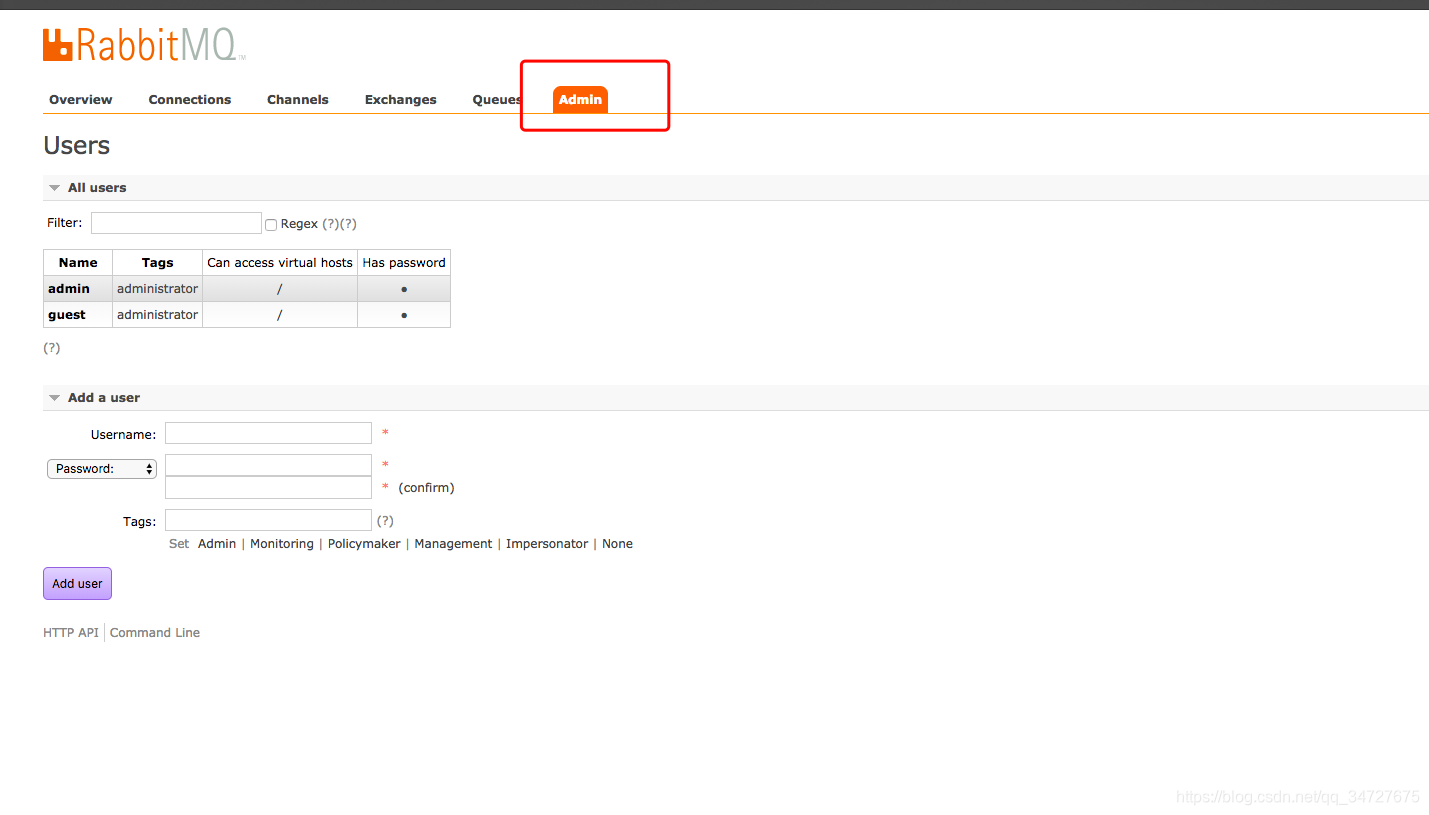Open help (?) next to Tags field
Image resolution: width=1429 pixels, height=815 pixels.
coord(385,521)
